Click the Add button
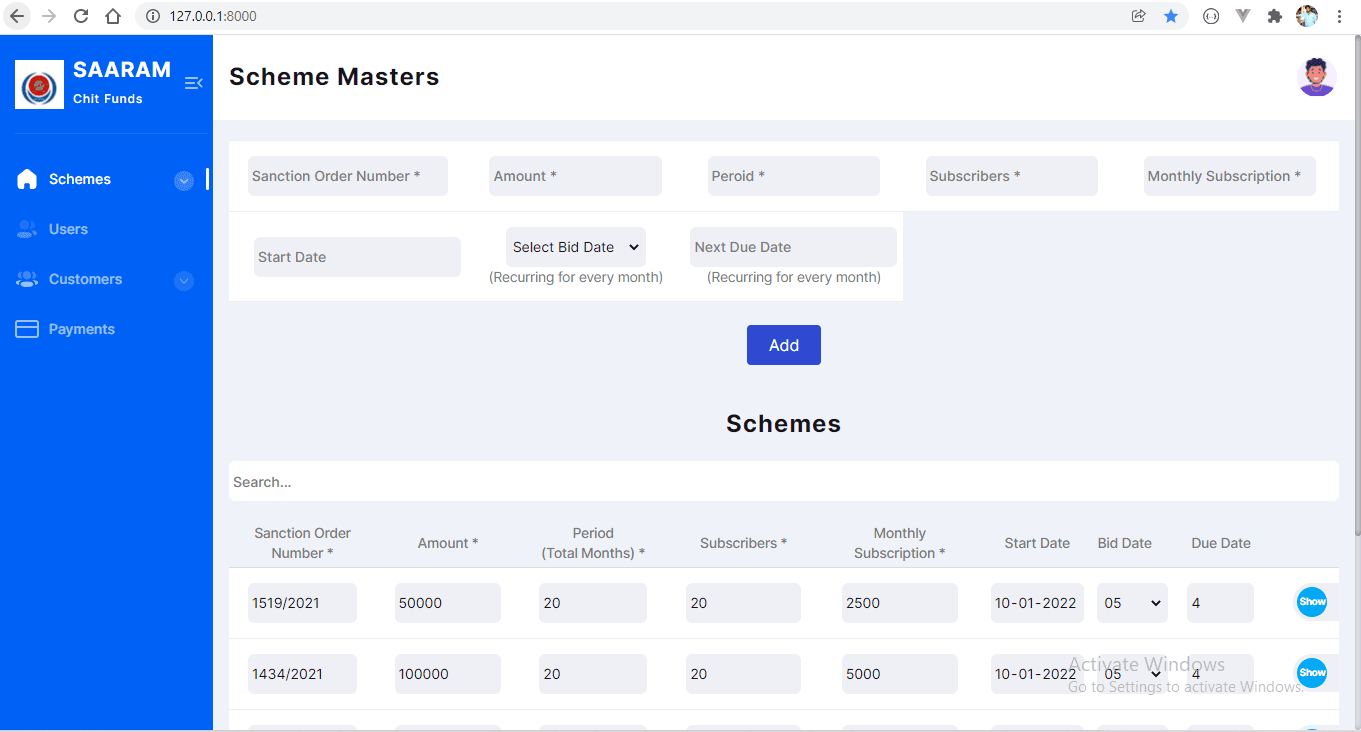Viewport: 1361px width, 732px height. 783,344
